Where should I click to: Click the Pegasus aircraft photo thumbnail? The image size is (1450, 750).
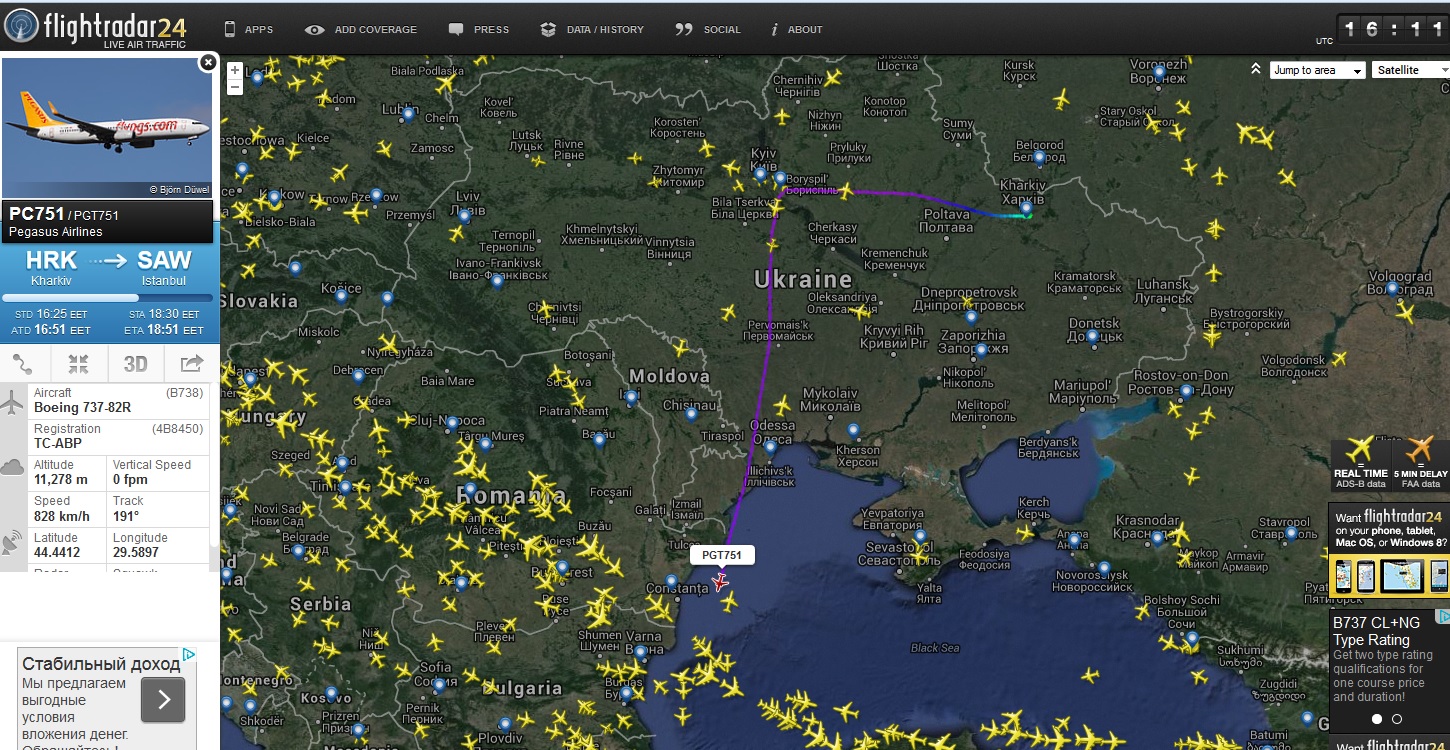[x=107, y=128]
